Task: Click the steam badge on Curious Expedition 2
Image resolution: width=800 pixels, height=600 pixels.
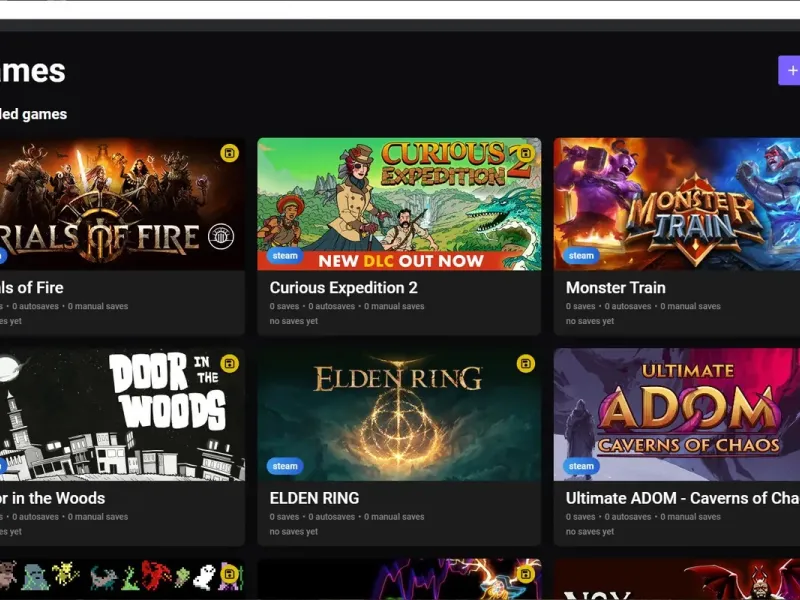Action: tap(285, 256)
